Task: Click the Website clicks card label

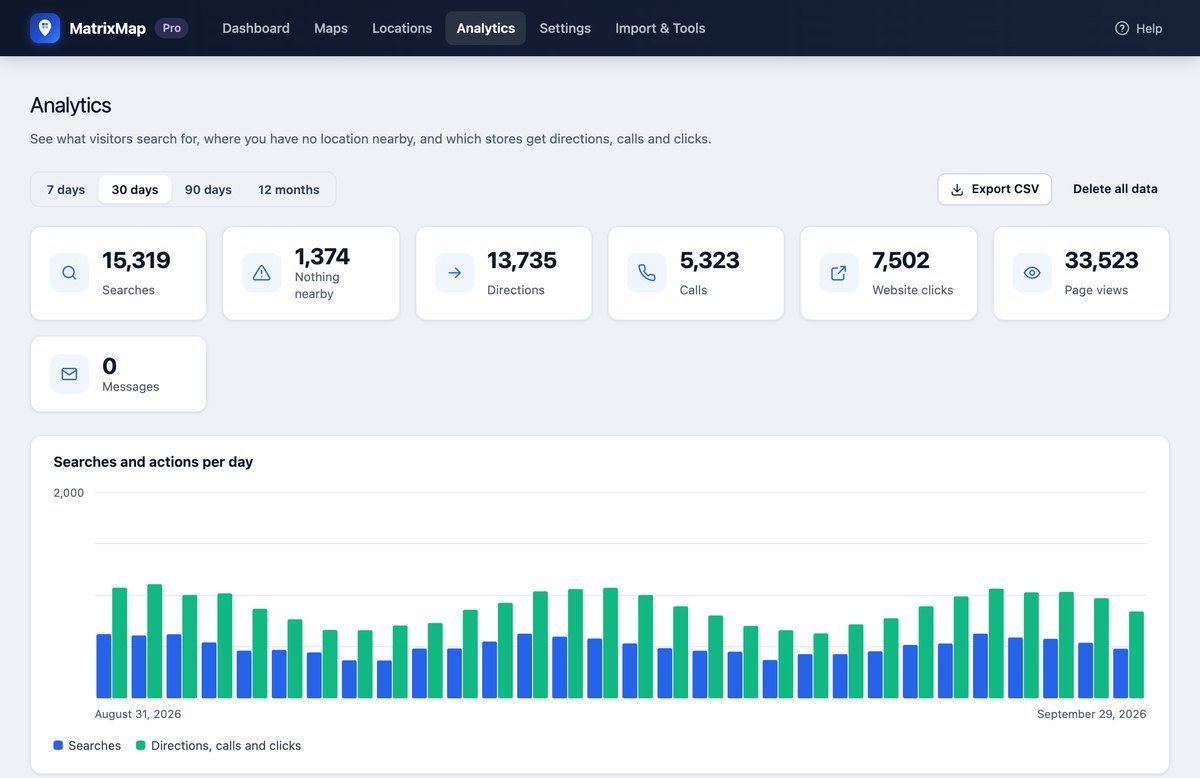Action: pos(913,290)
